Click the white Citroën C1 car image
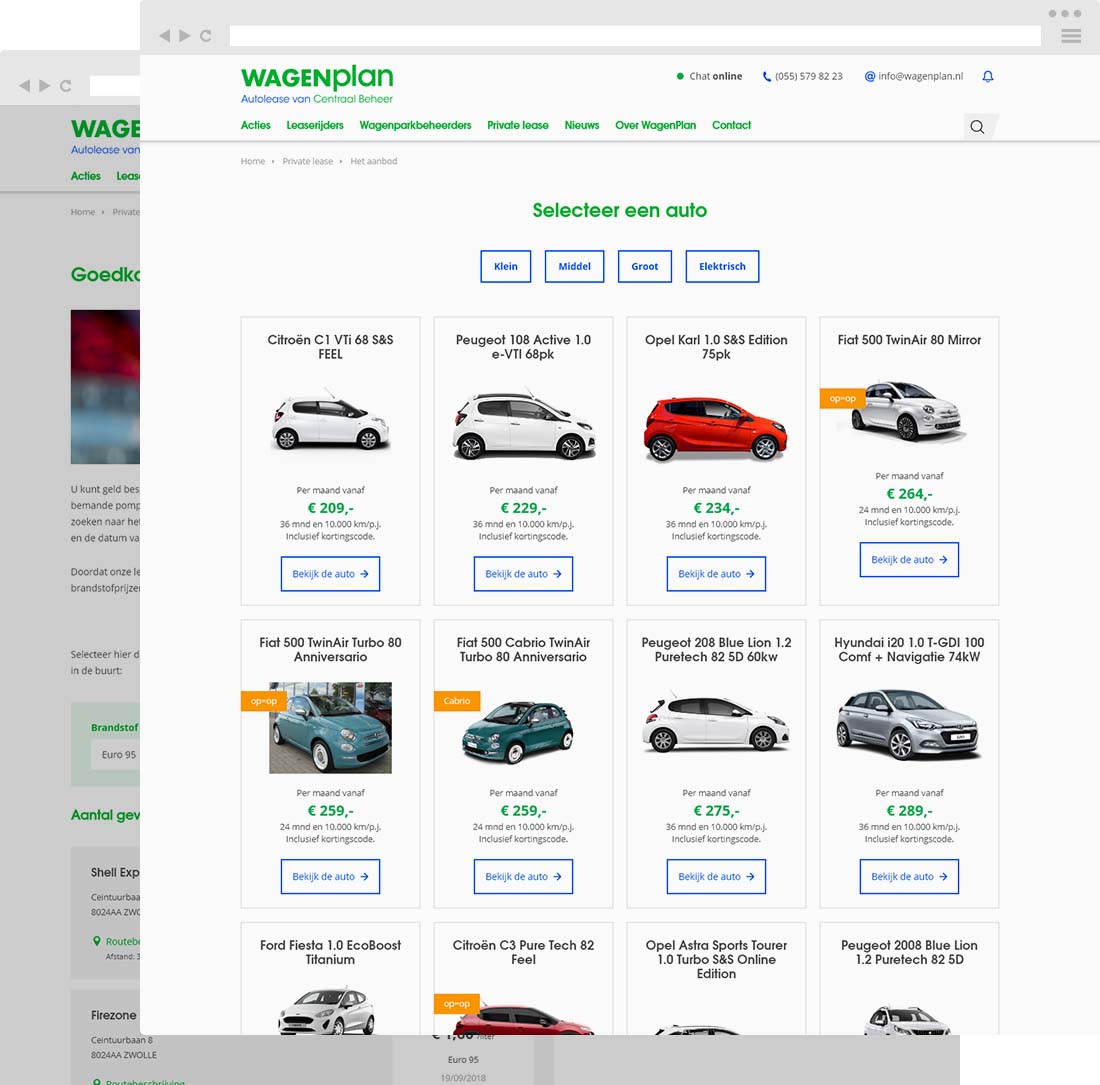The width and height of the screenshot is (1100, 1085). pos(330,419)
